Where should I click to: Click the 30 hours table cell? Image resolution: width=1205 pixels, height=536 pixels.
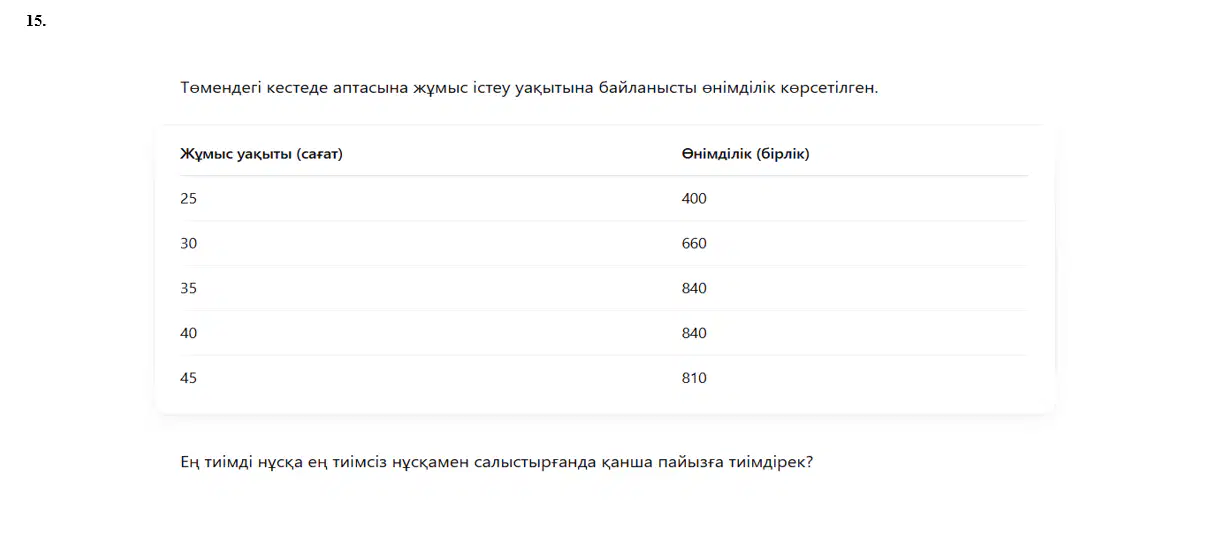[x=188, y=243]
